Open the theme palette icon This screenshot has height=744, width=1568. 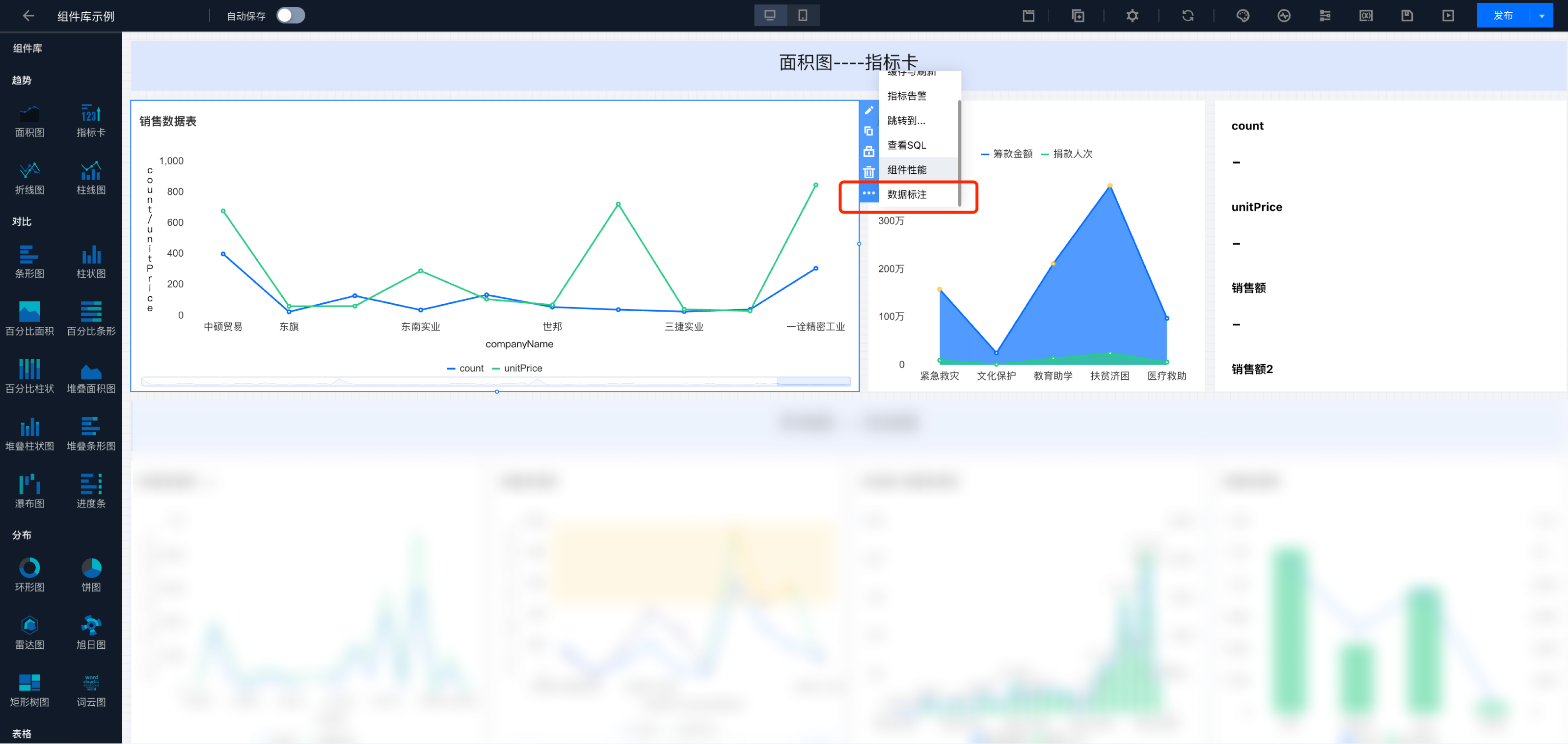[1243, 16]
